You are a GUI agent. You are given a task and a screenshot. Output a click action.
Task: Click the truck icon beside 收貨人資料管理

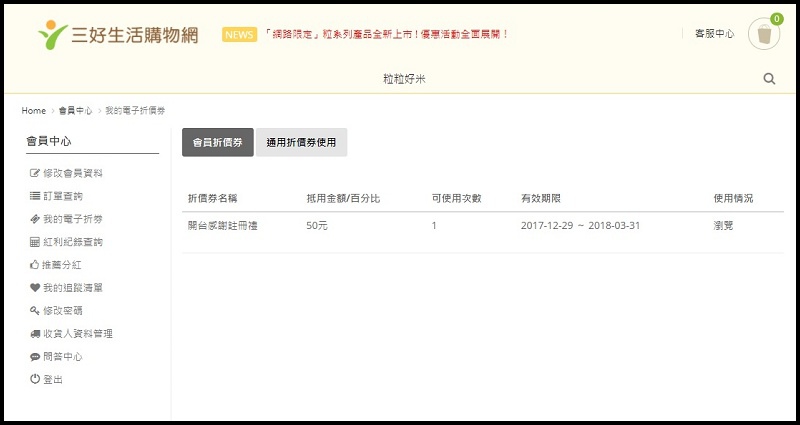(x=35, y=334)
